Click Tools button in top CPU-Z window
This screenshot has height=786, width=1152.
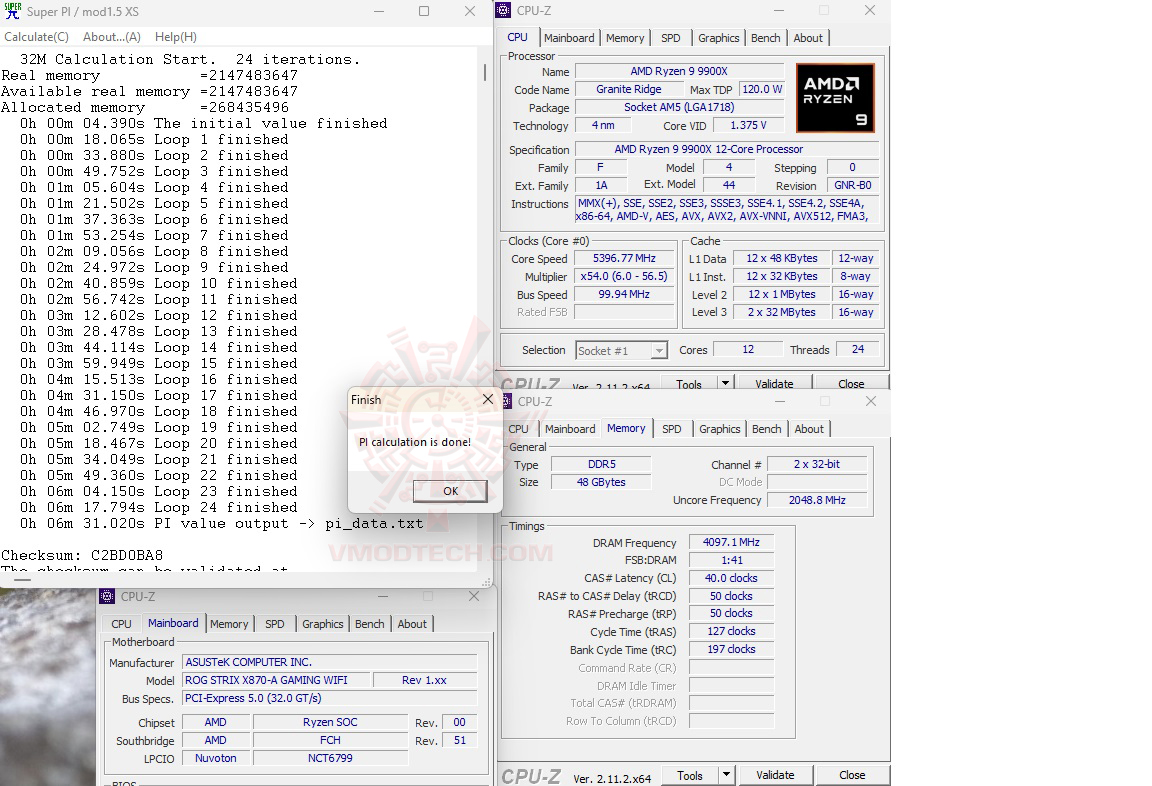pos(689,383)
